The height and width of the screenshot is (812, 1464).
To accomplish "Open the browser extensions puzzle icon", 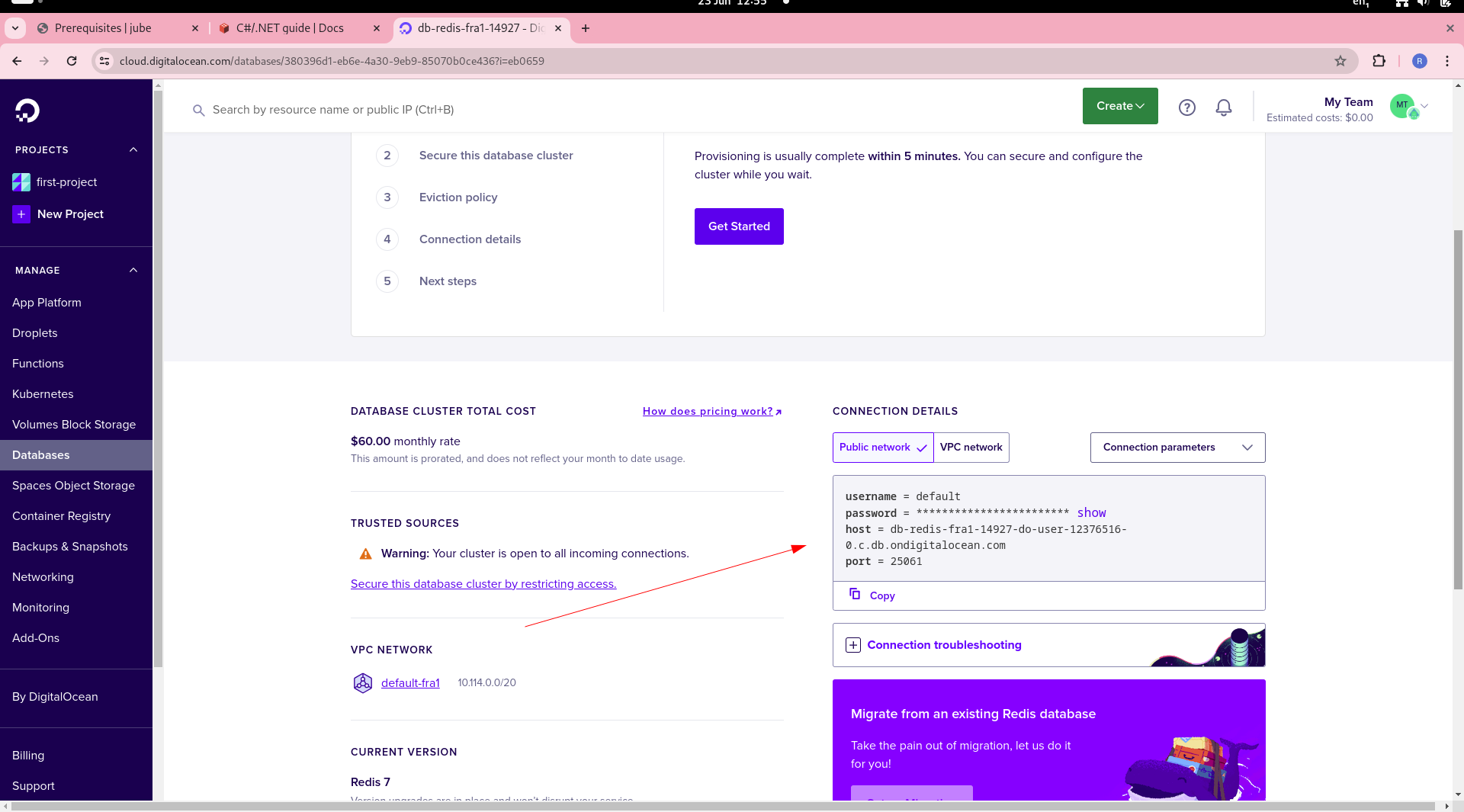I will pyautogui.click(x=1379, y=61).
